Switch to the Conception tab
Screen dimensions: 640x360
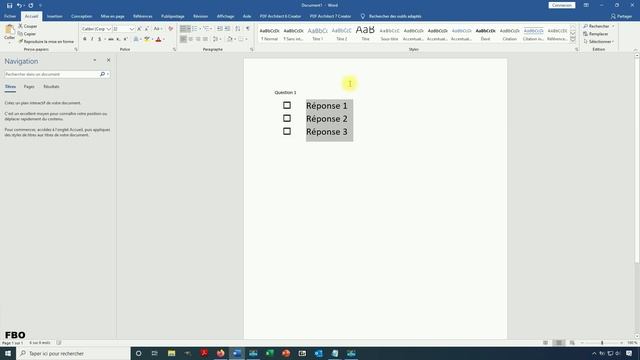pyautogui.click(x=81, y=16)
